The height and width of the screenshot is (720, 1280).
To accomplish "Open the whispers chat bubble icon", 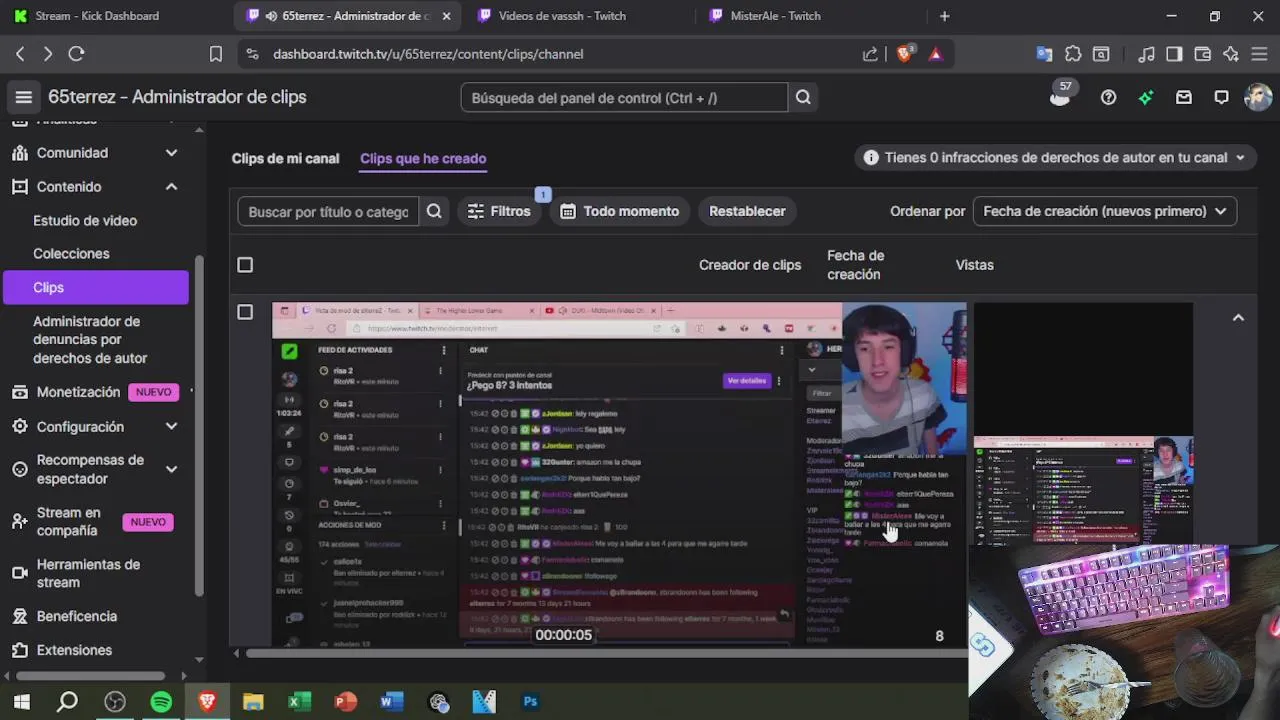I will click(x=1221, y=97).
